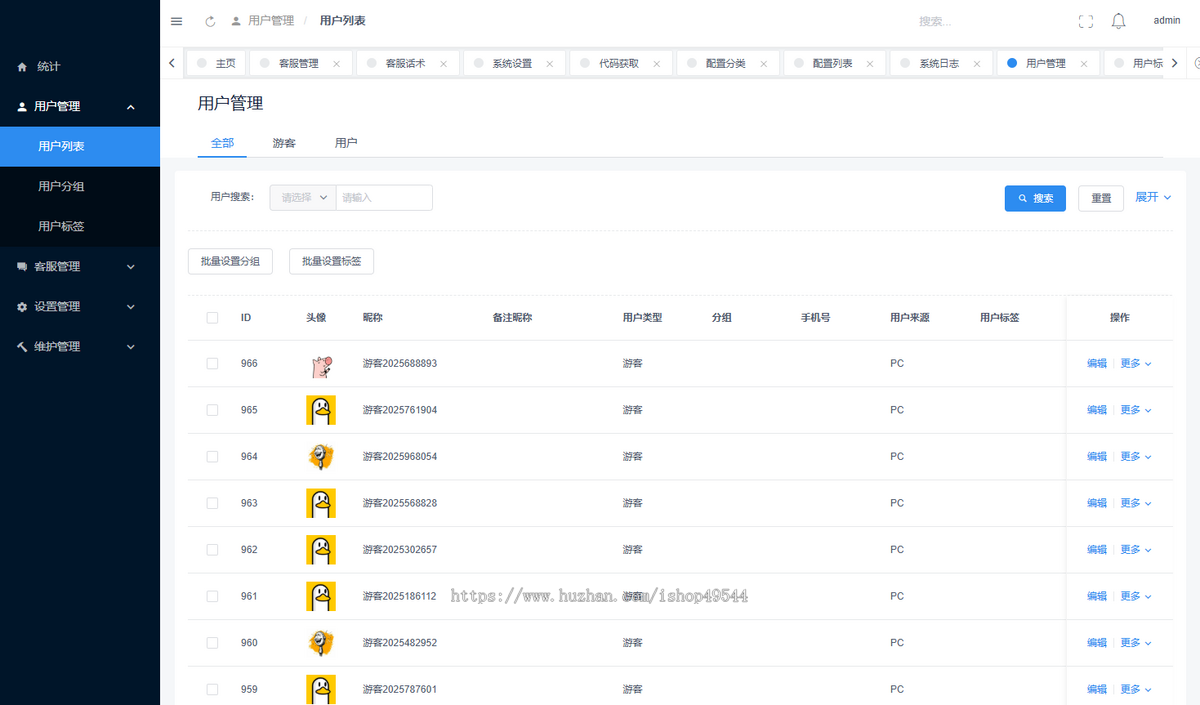Click avatar of user 965

pyautogui.click(x=320, y=410)
